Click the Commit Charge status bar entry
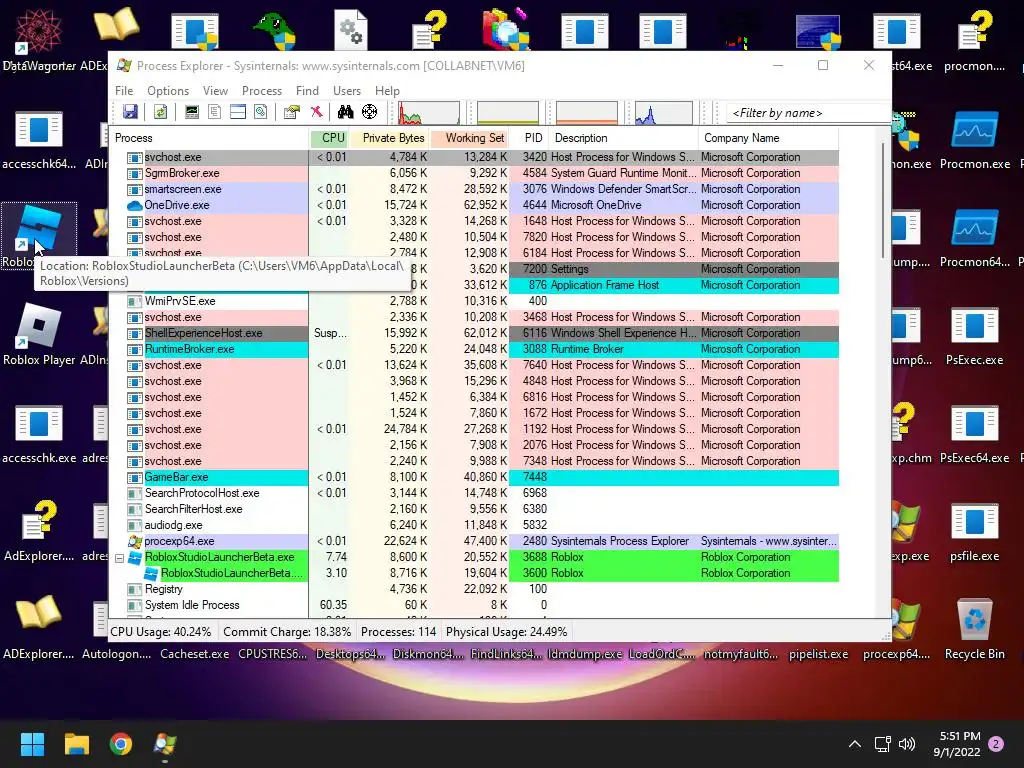Viewport: 1024px width, 768px height. (x=287, y=632)
